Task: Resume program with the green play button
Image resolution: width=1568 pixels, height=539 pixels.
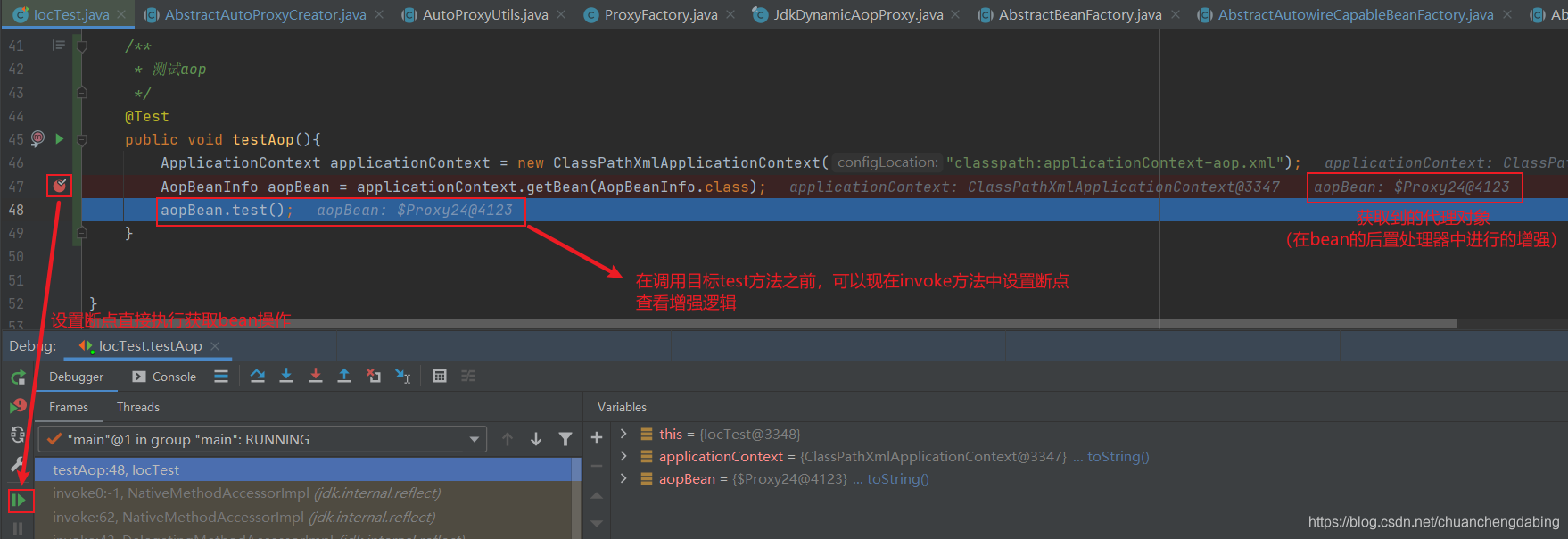Action: (x=18, y=501)
